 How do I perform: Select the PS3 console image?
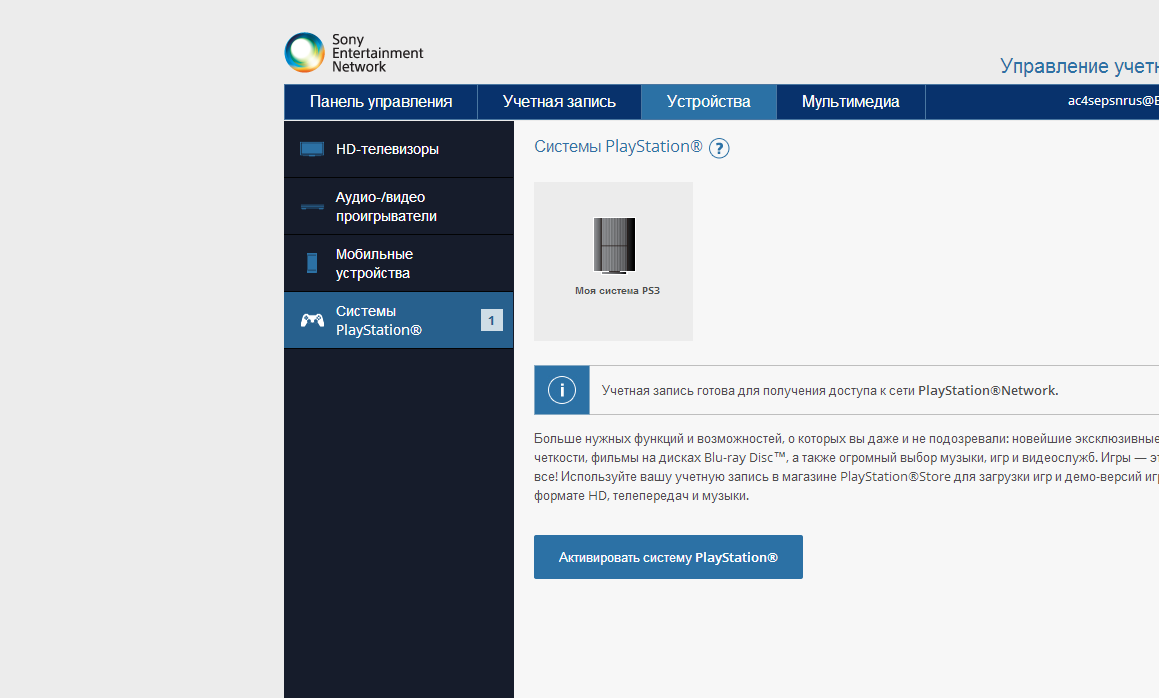(614, 245)
